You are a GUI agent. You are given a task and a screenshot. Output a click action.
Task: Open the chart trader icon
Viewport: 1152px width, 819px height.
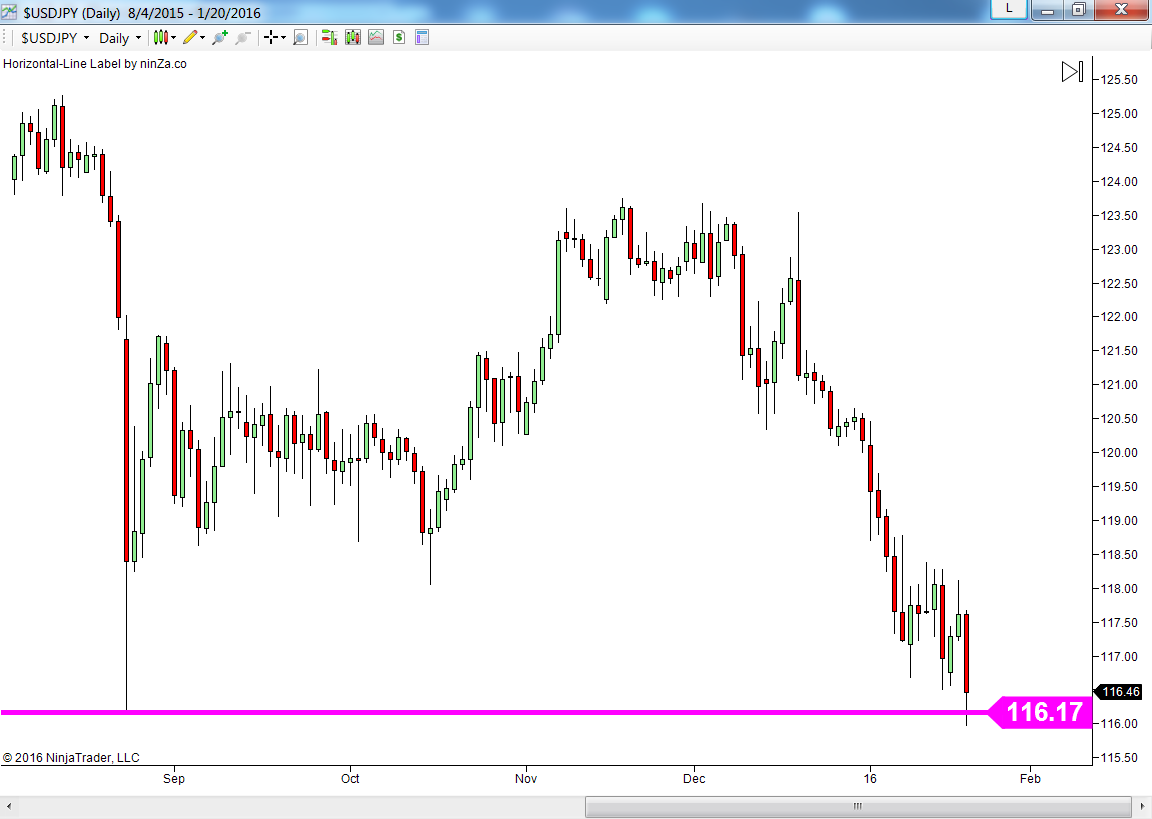click(x=329, y=37)
